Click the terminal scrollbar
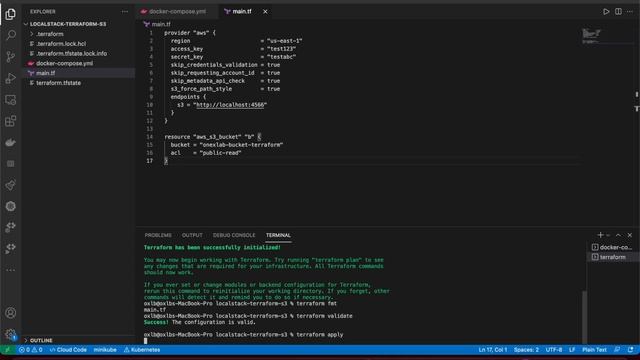The height and width of the screenshot is (360, 640). tap(584, 316)
